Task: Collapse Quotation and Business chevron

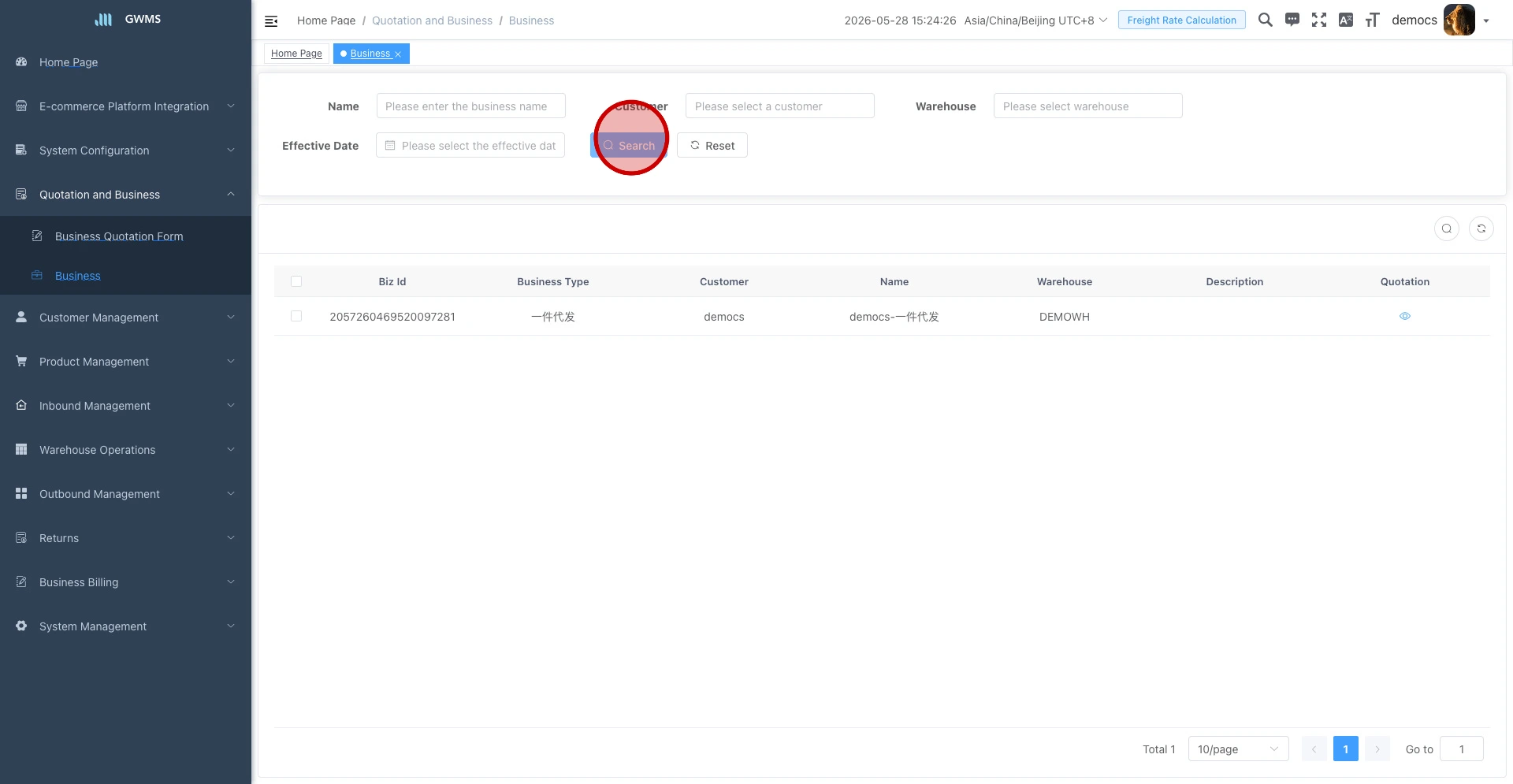Action: pos(231,194)
